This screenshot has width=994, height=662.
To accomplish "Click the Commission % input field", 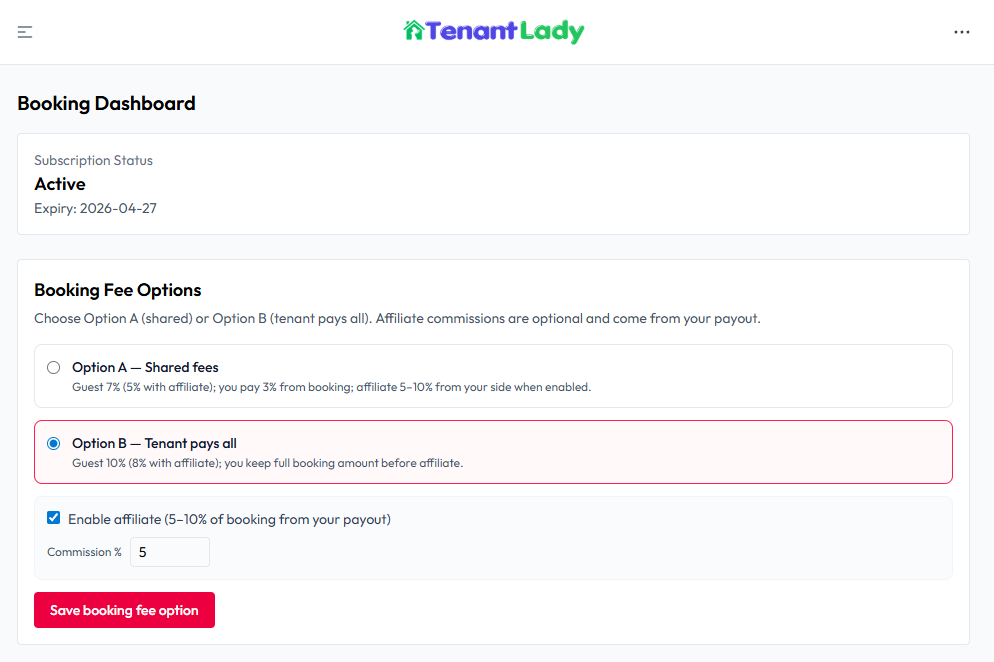I will [169, 552].
